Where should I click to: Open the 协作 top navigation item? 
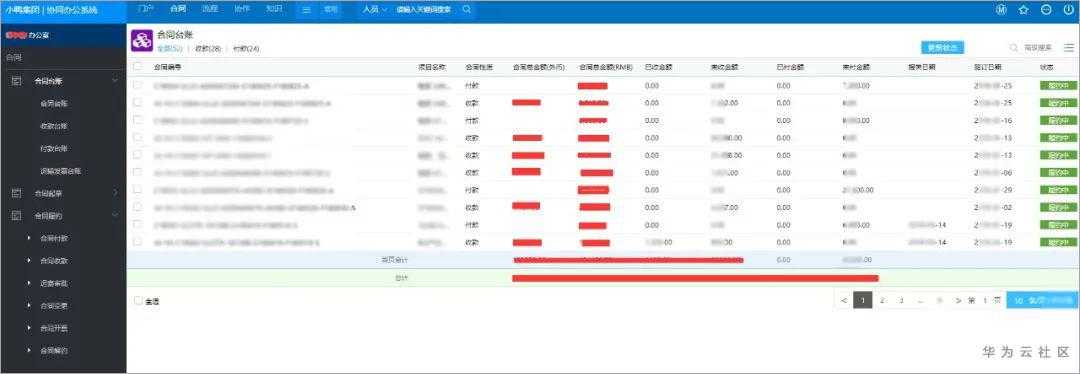(x=242, y=9)
